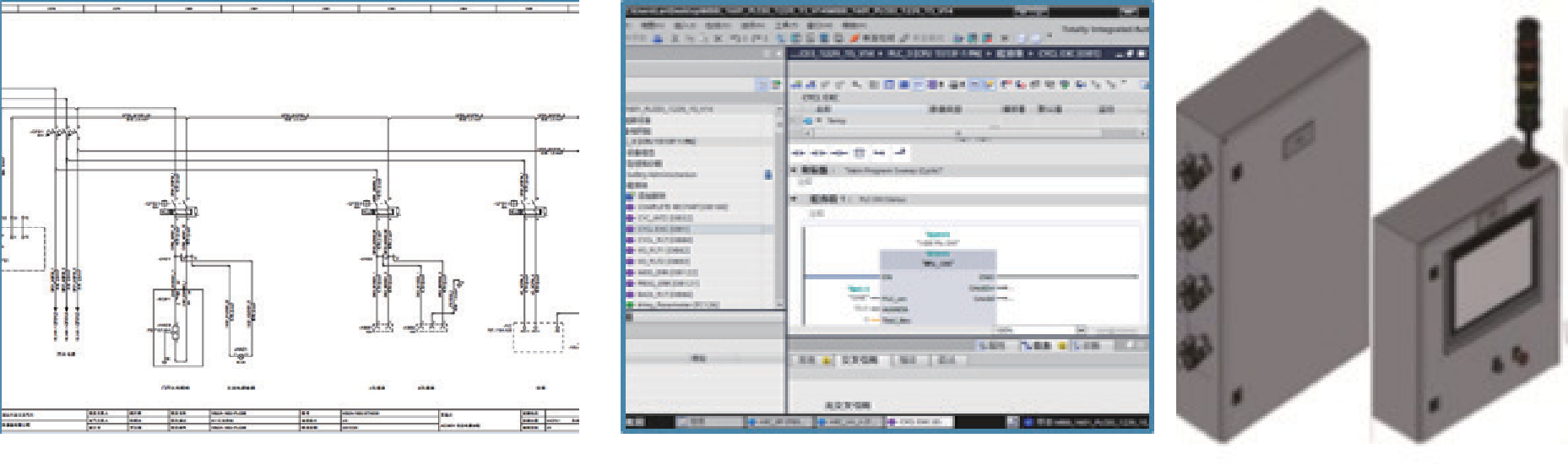Image resolution: width=1568 pixels, height=465 pixels.
Task: Click the lock icon beside Safety Administration
Action: 768,175
